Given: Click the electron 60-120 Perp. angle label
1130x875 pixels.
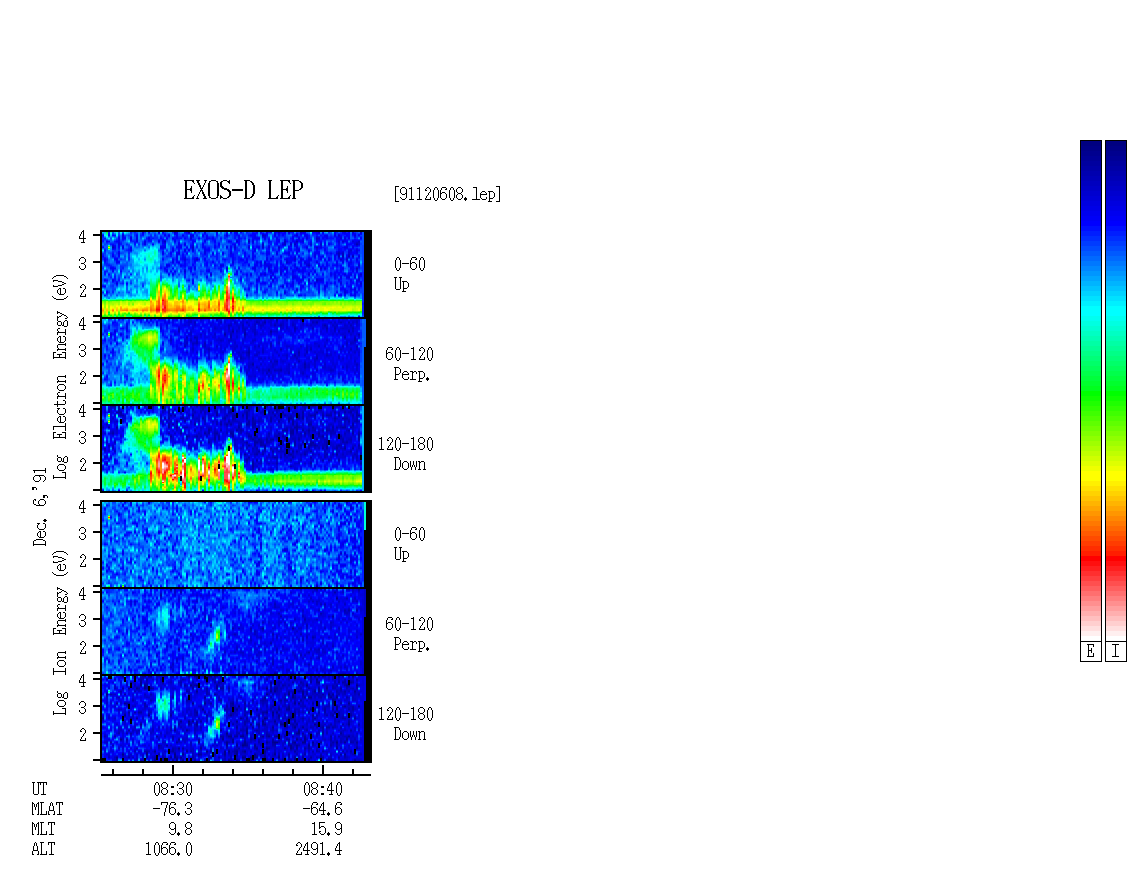Looking at the screenshot, I should click(x=409, y=365).
